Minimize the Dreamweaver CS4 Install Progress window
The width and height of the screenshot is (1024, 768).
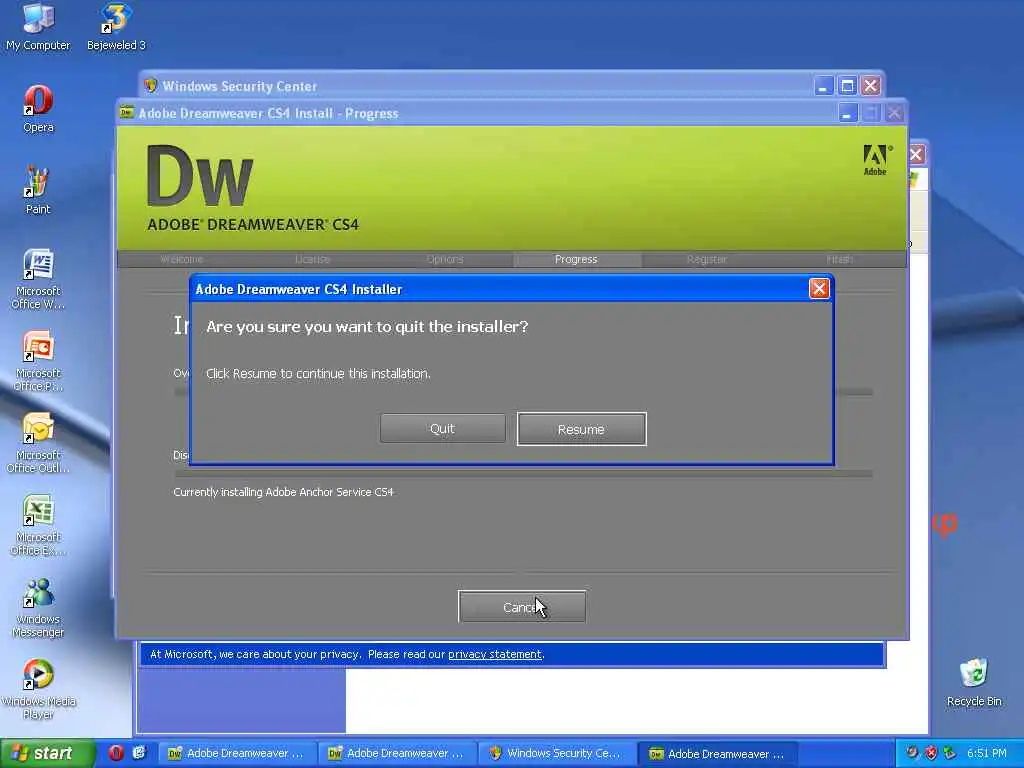[848, 113]
